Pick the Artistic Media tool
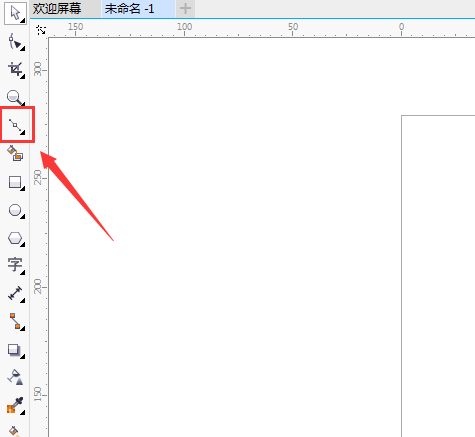475x437 pixels. click(x=15, y=153)
